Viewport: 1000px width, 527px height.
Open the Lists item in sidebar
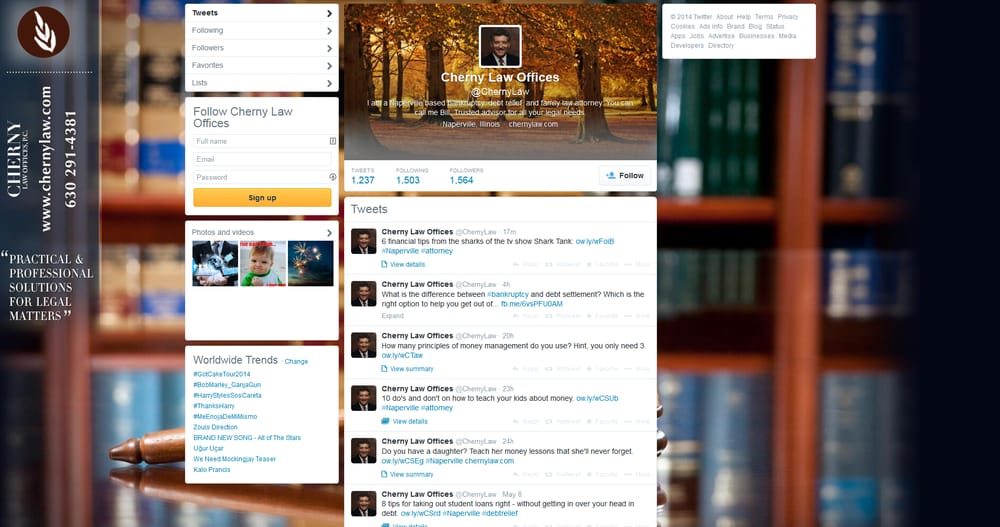click(x=261, y=83)
